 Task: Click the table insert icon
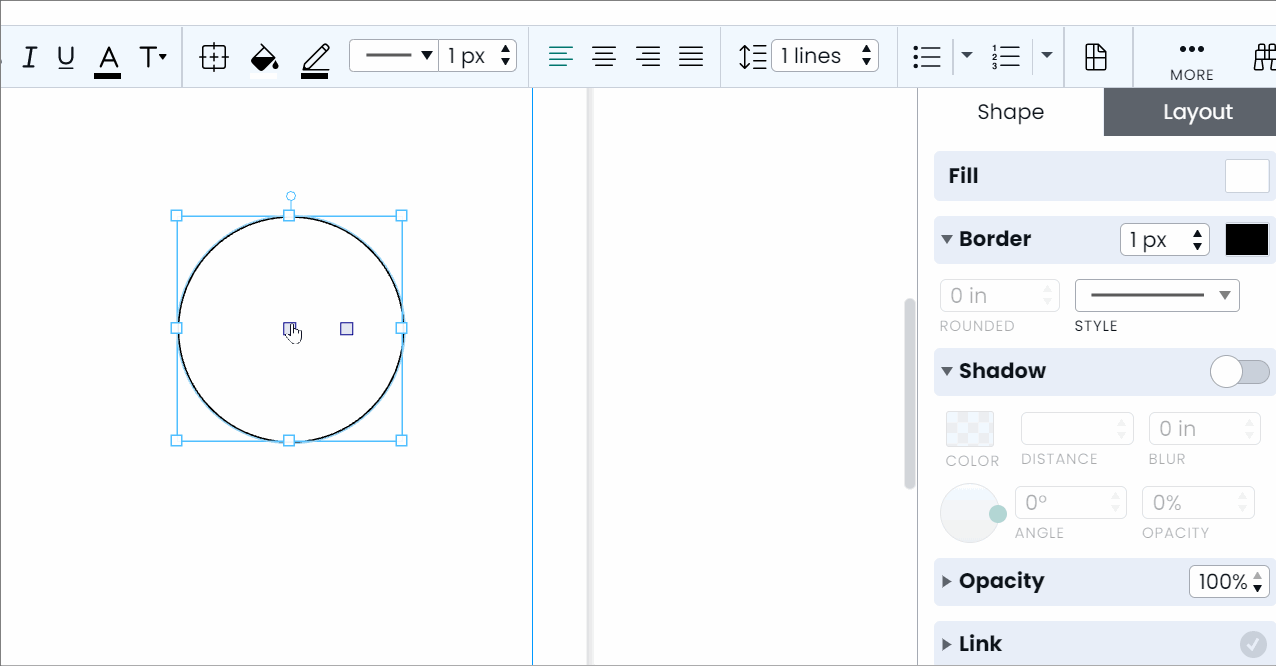point(1097,57)
